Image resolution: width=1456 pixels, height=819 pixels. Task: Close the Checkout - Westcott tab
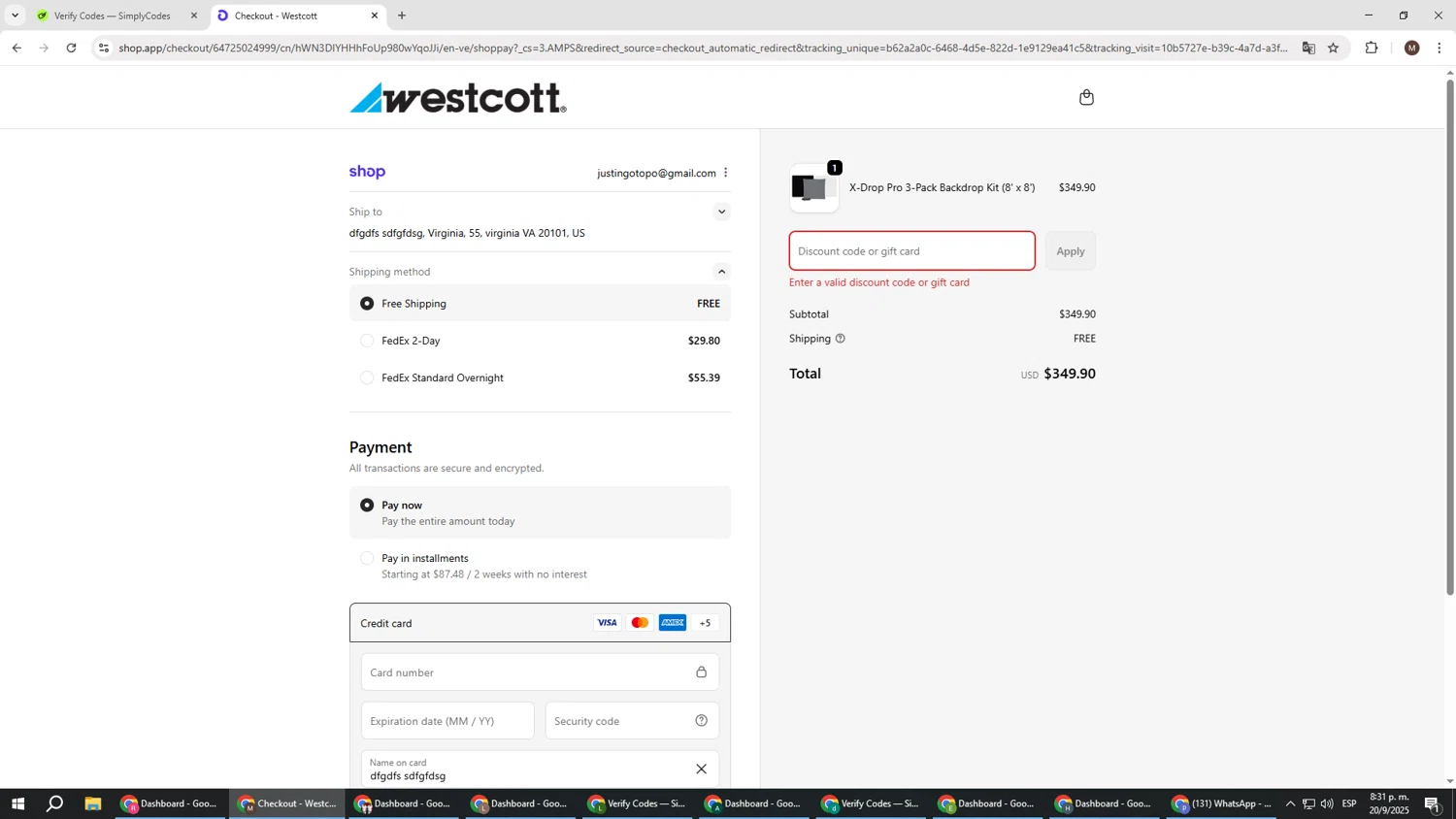tap(375, 16)
